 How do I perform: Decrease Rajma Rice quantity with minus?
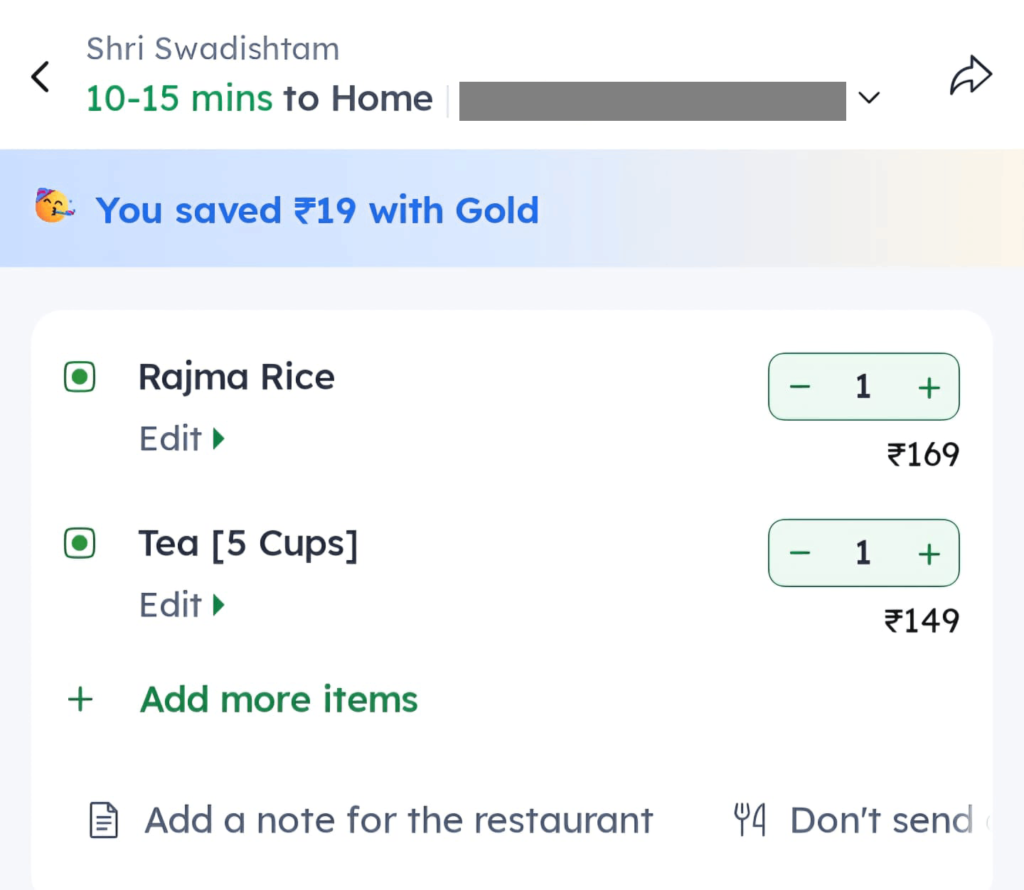(800, 387)
